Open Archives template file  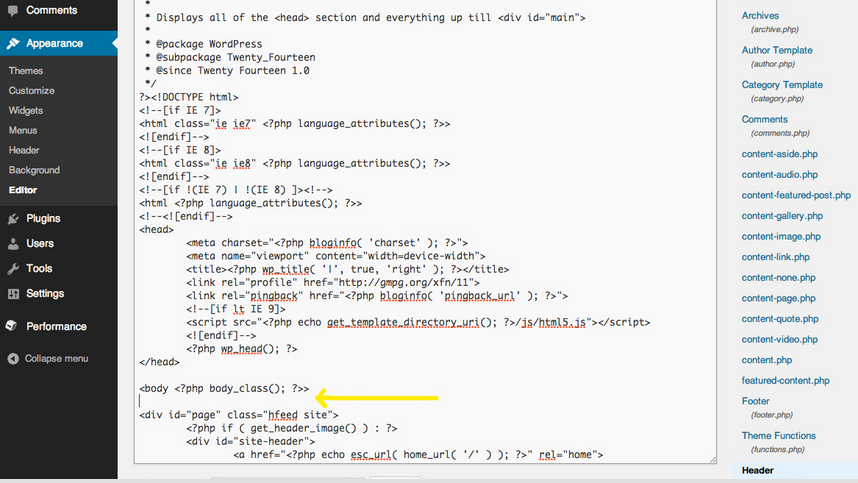[x=760, y=16]
